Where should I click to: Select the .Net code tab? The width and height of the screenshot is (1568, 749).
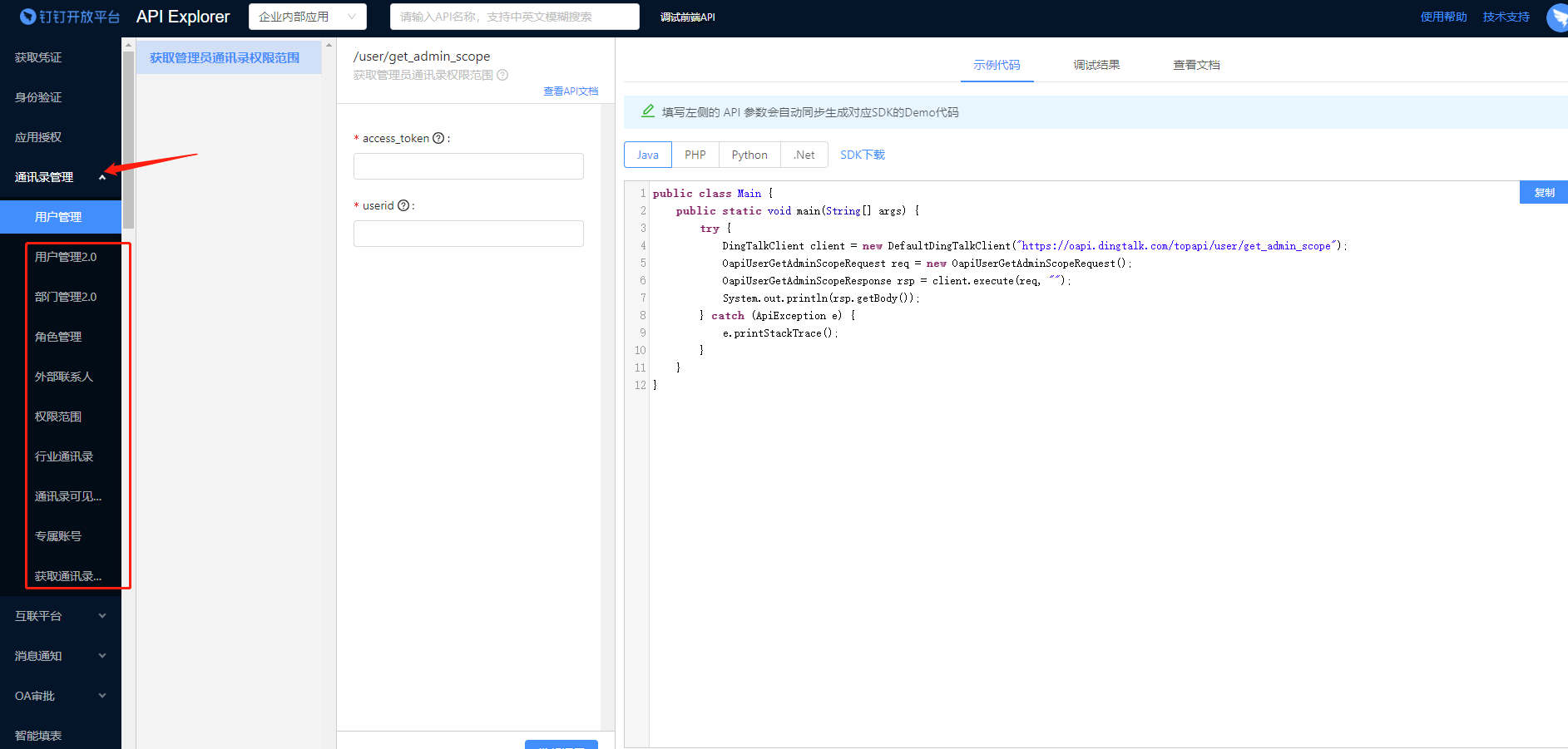tap(804, 155)
